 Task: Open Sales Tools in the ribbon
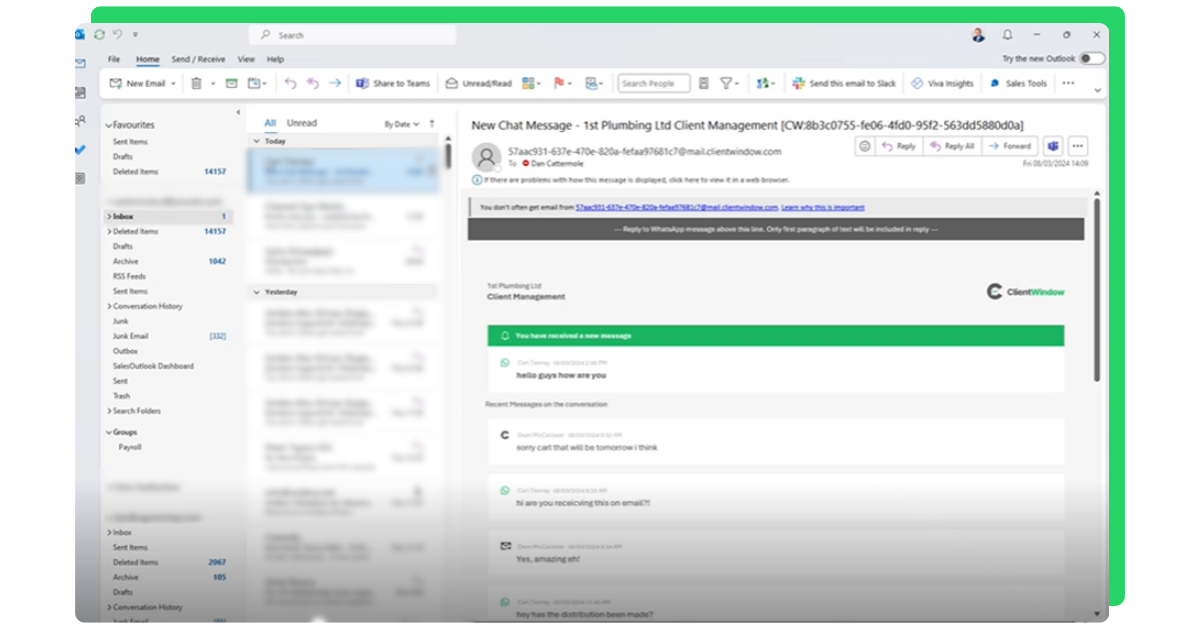coord(1018,84)
